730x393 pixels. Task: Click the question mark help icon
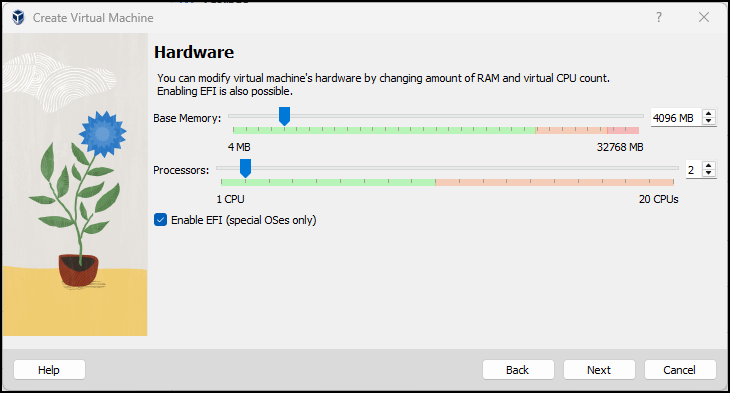pos(659,17)
